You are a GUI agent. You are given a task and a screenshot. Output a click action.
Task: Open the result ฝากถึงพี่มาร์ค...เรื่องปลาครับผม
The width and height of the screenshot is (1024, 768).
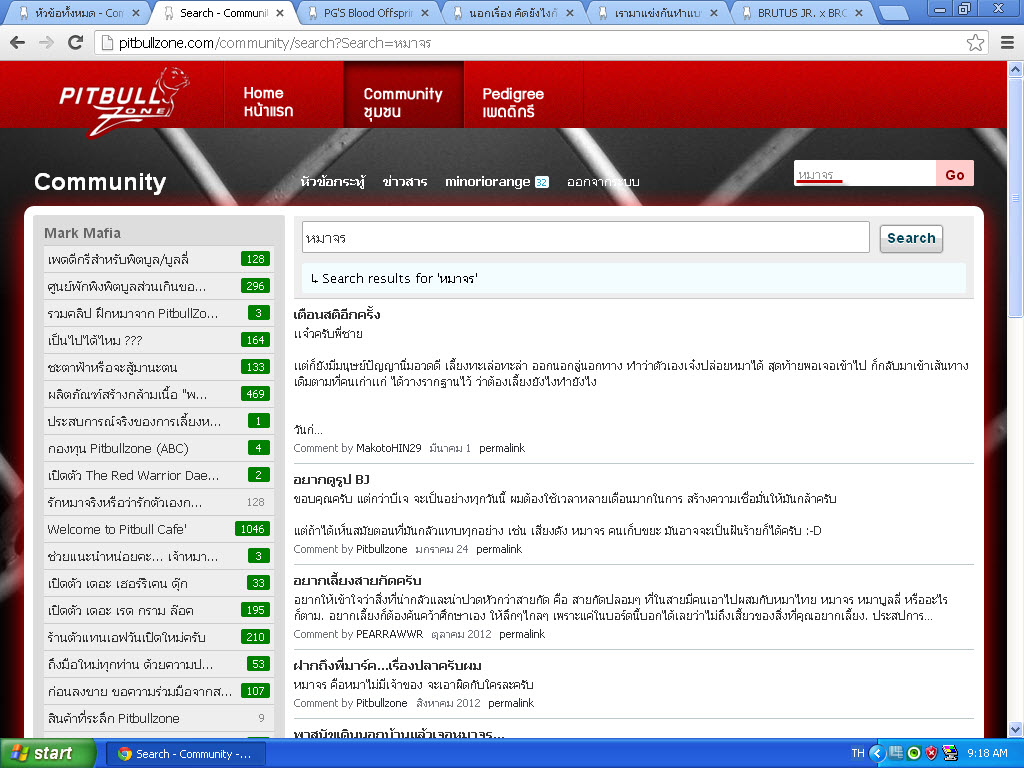(x=387, y=665)
